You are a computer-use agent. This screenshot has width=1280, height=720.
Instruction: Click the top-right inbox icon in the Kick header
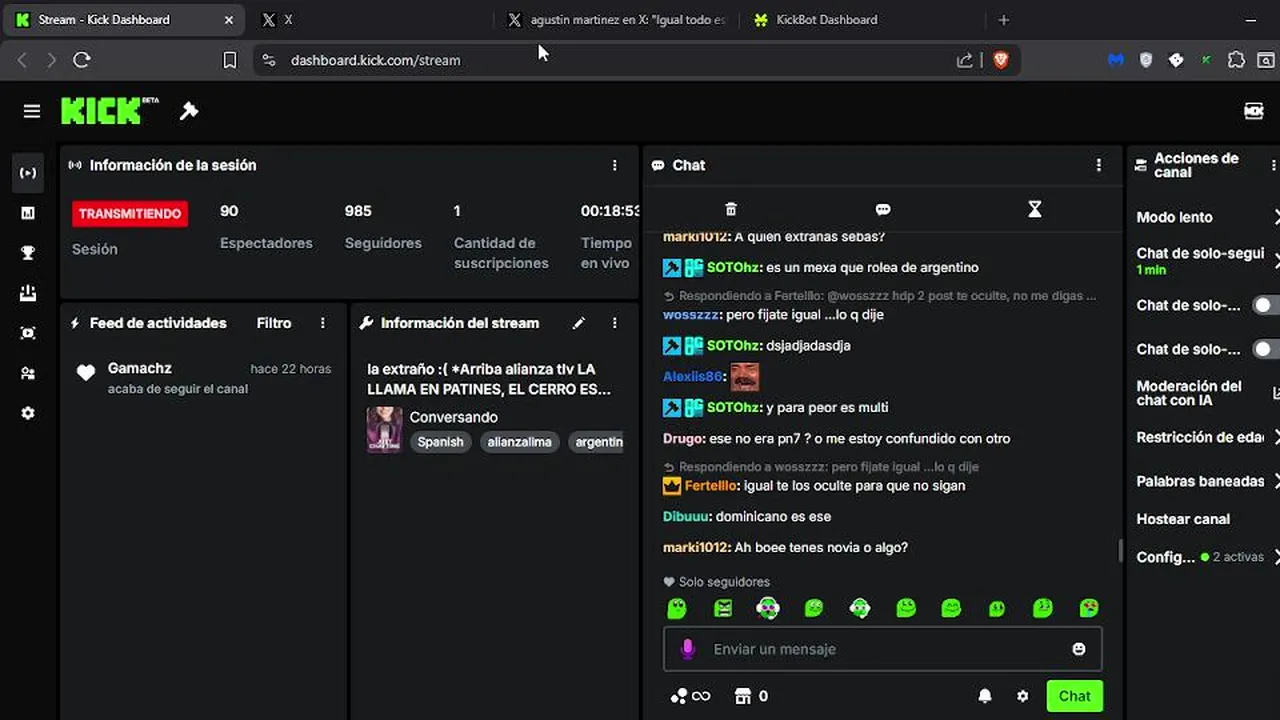(x=1254, y=111)
